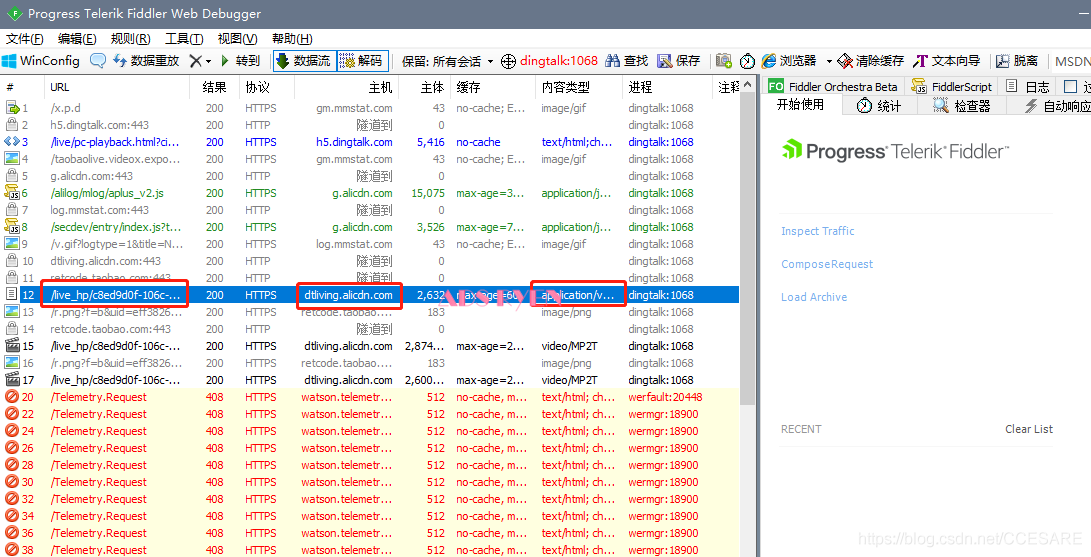The height and width of the screenshot is (557, 1091).
Task: Click the ComposeRequest link
Action: pos(827,264)
